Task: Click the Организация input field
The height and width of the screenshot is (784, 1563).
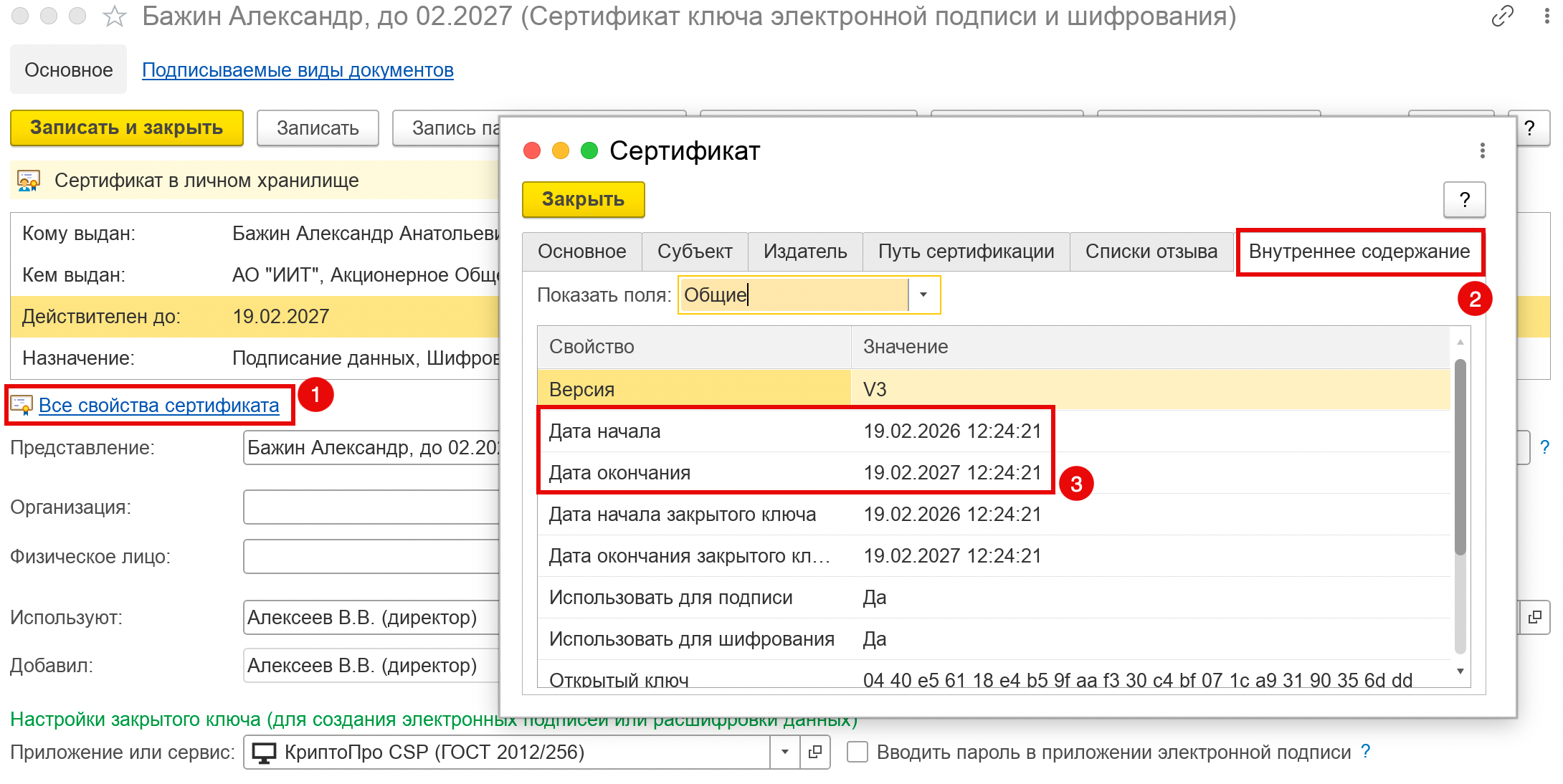Action: coord(371,507)
